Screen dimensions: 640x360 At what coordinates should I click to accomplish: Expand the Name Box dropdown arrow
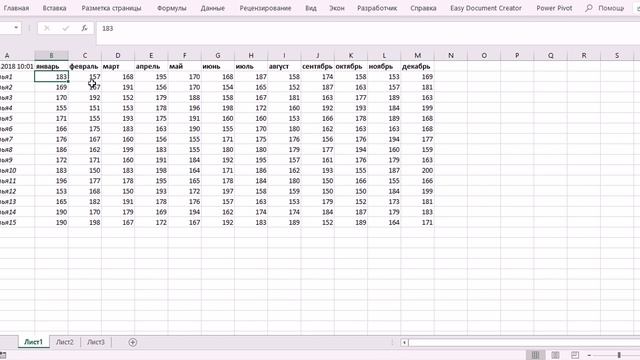(x=16, y=28)
